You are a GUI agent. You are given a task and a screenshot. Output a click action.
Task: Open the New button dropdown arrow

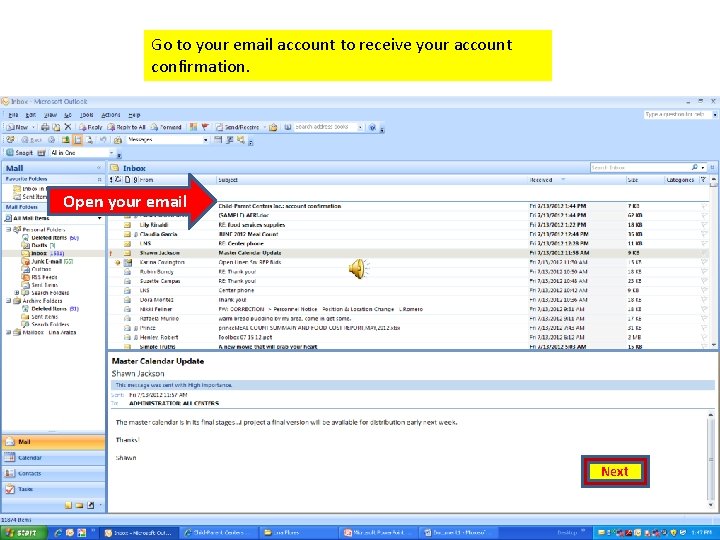[34, 127]
